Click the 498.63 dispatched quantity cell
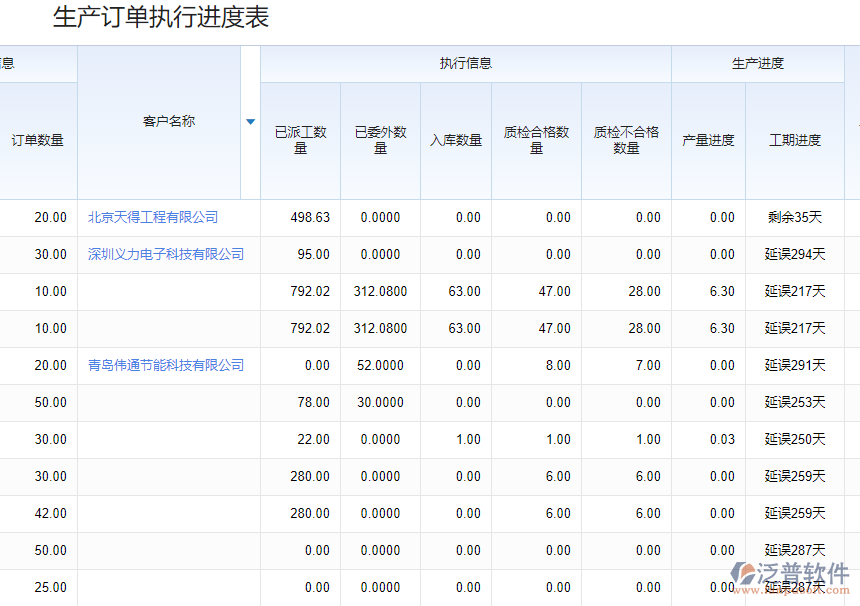Viewport: 860px width, 606px height. click(310, 217)
